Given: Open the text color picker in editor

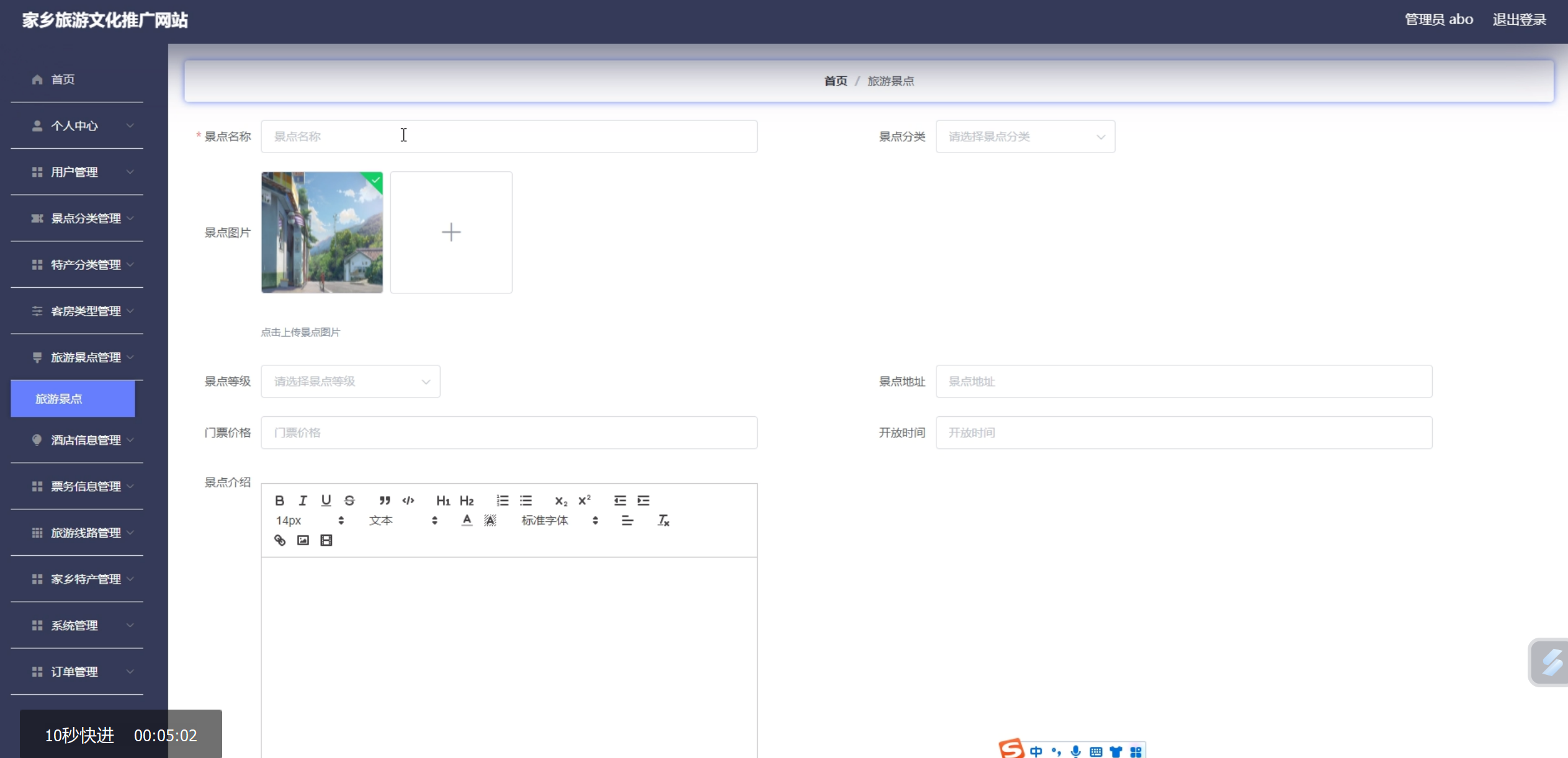Looking at the screenshot, I should pos(467,520).
